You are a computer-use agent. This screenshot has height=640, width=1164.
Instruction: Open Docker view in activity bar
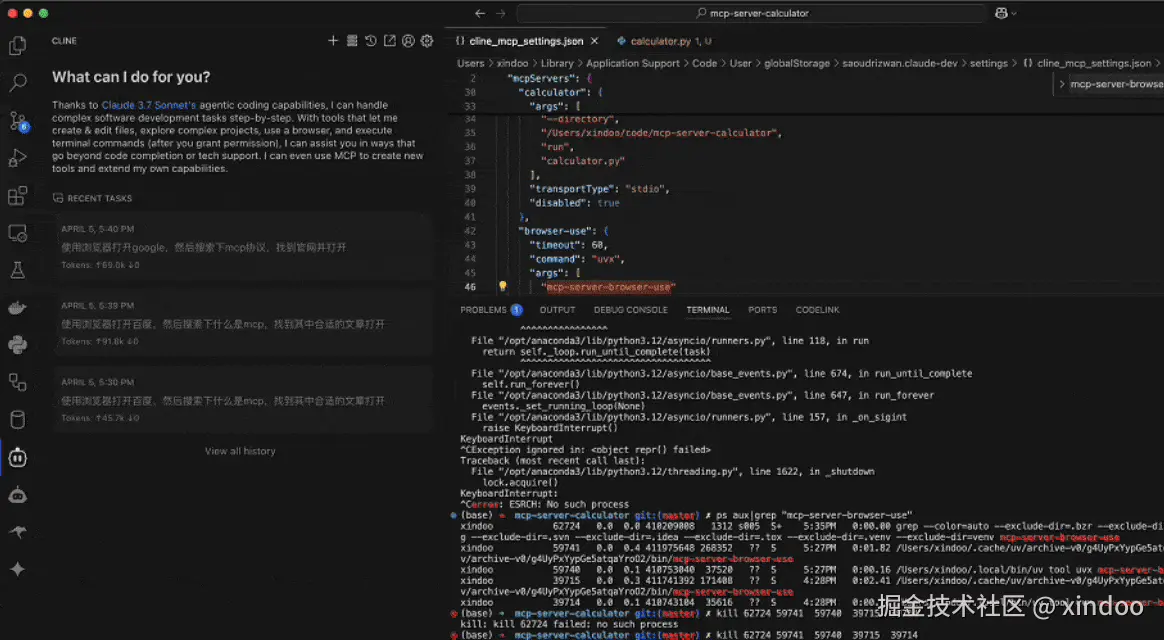17,308
